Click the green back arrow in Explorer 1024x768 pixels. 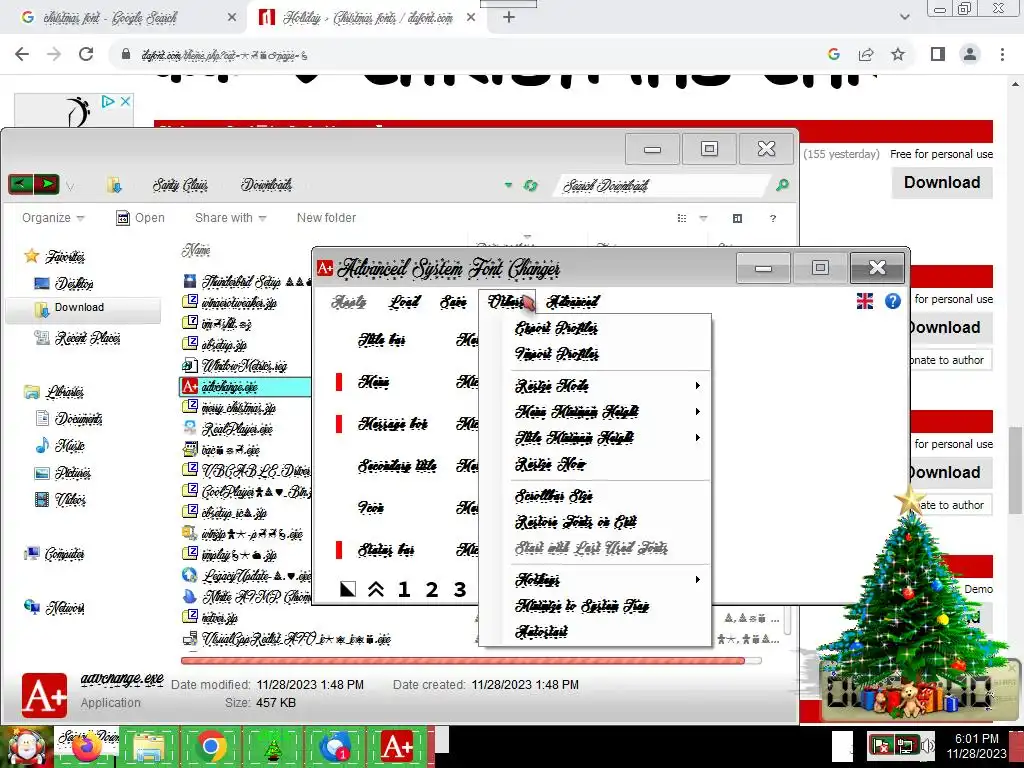click(x=21, y=185)
